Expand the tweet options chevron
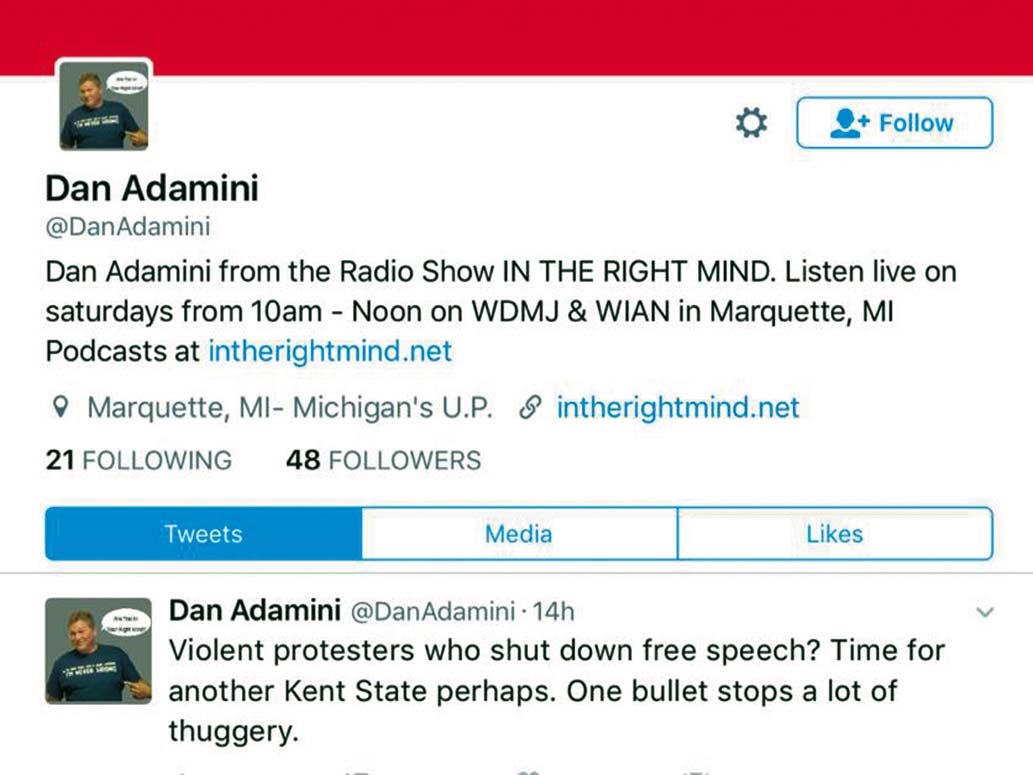The height and width of the screenshot is (775, 1033). tap(985, 612)
